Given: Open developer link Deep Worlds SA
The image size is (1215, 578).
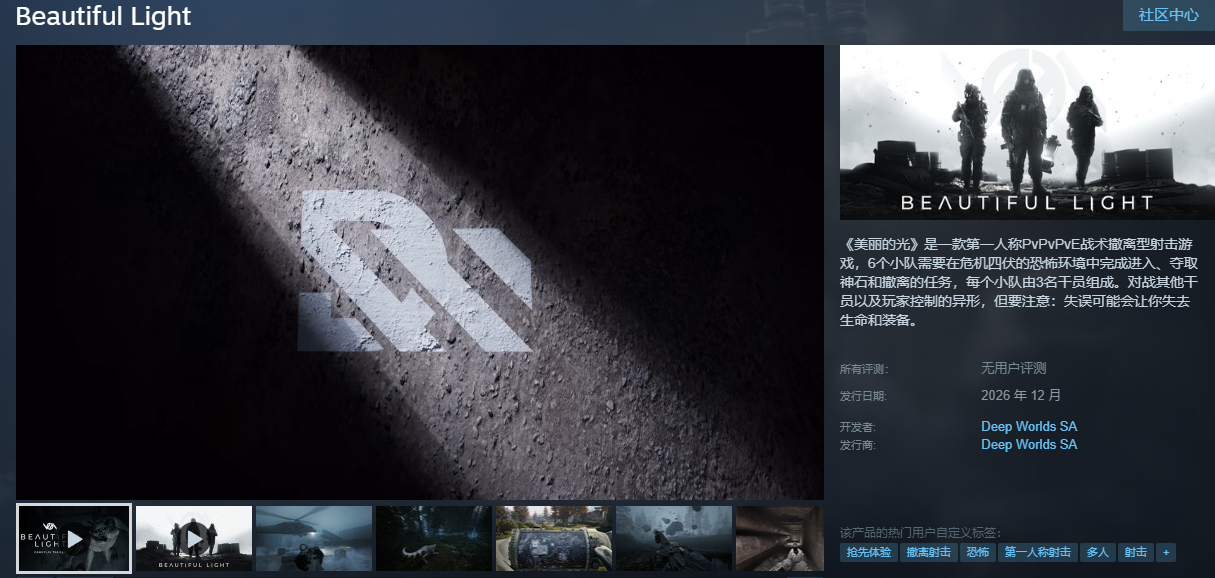Looking at the screenshot, I should tap(1028, 427).
